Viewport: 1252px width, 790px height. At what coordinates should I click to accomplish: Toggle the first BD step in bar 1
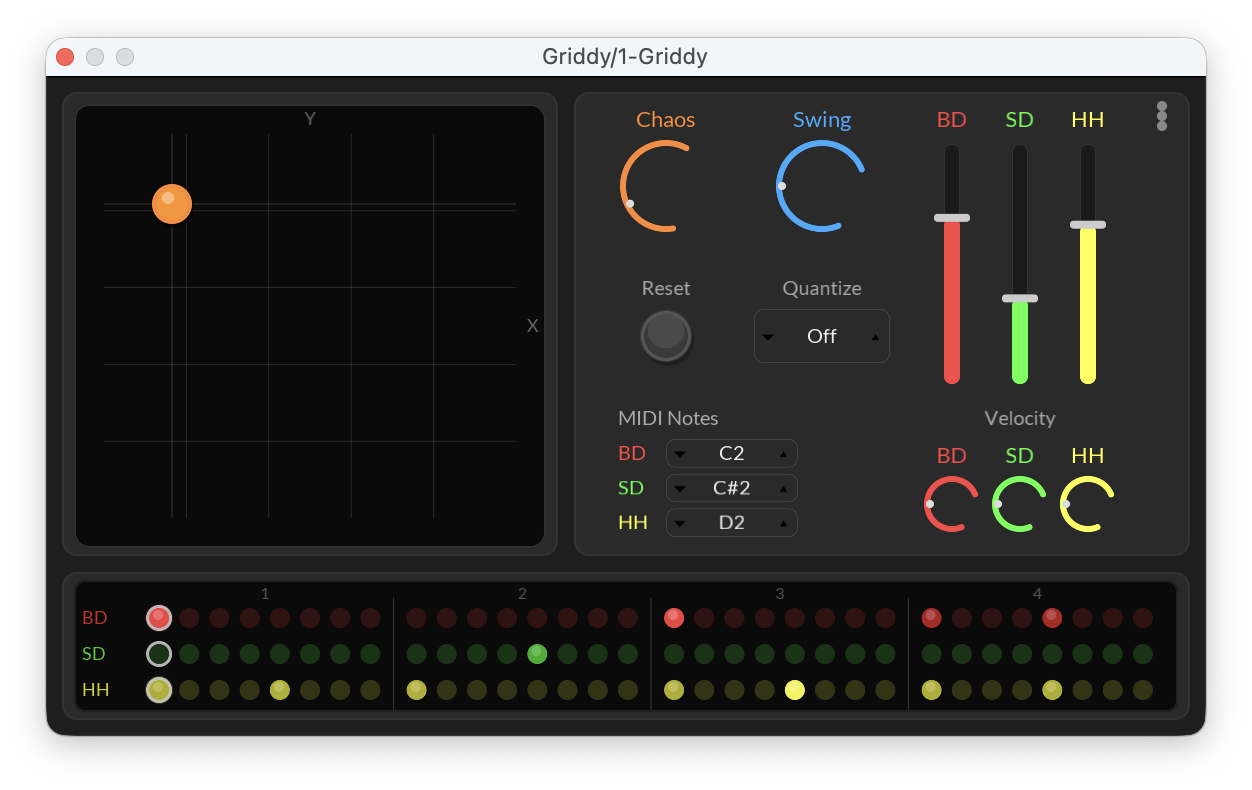pyautogui.click(x=159, y=618)
